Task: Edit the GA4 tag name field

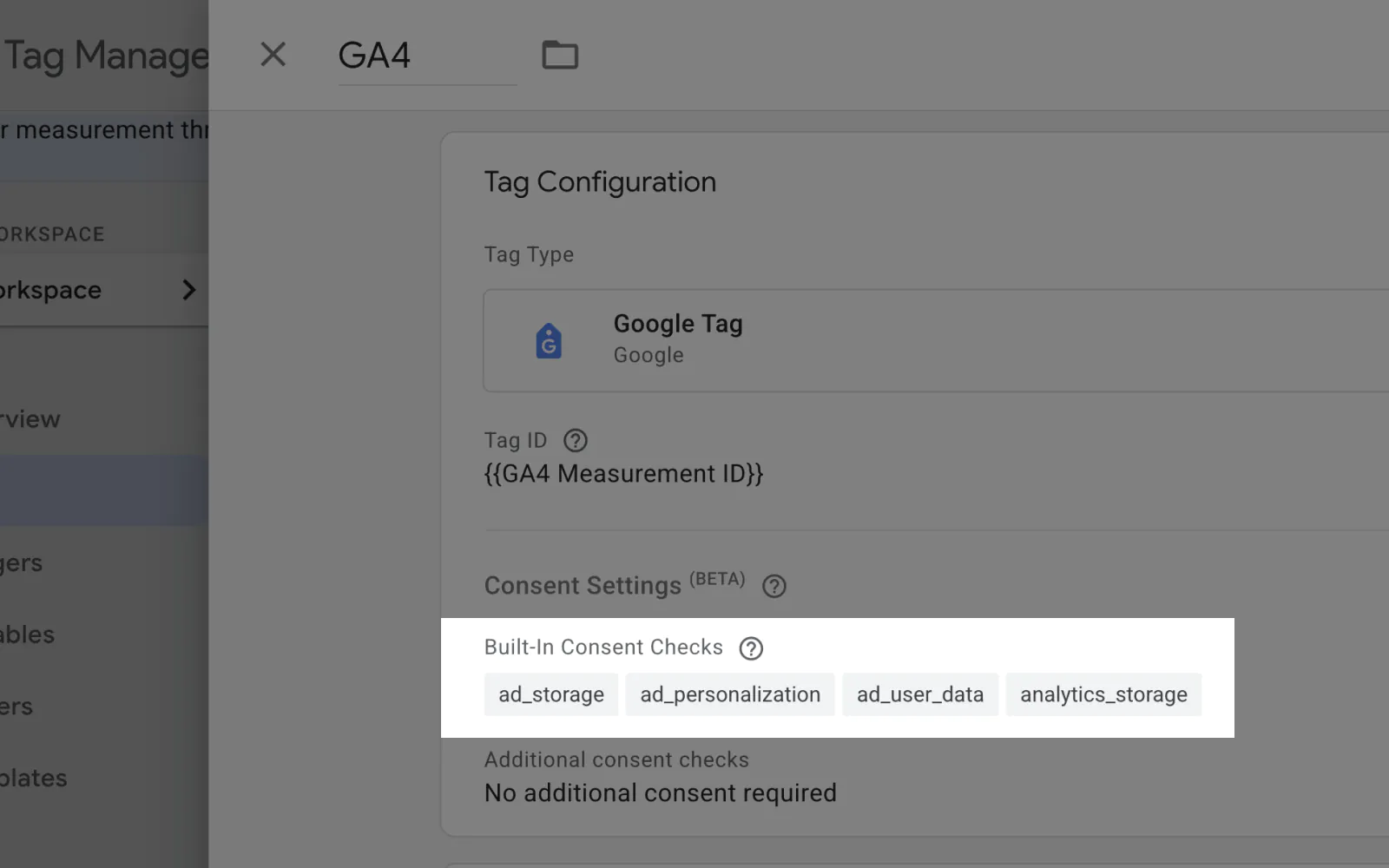Action: pyautogui.click(x=426, y=56)
